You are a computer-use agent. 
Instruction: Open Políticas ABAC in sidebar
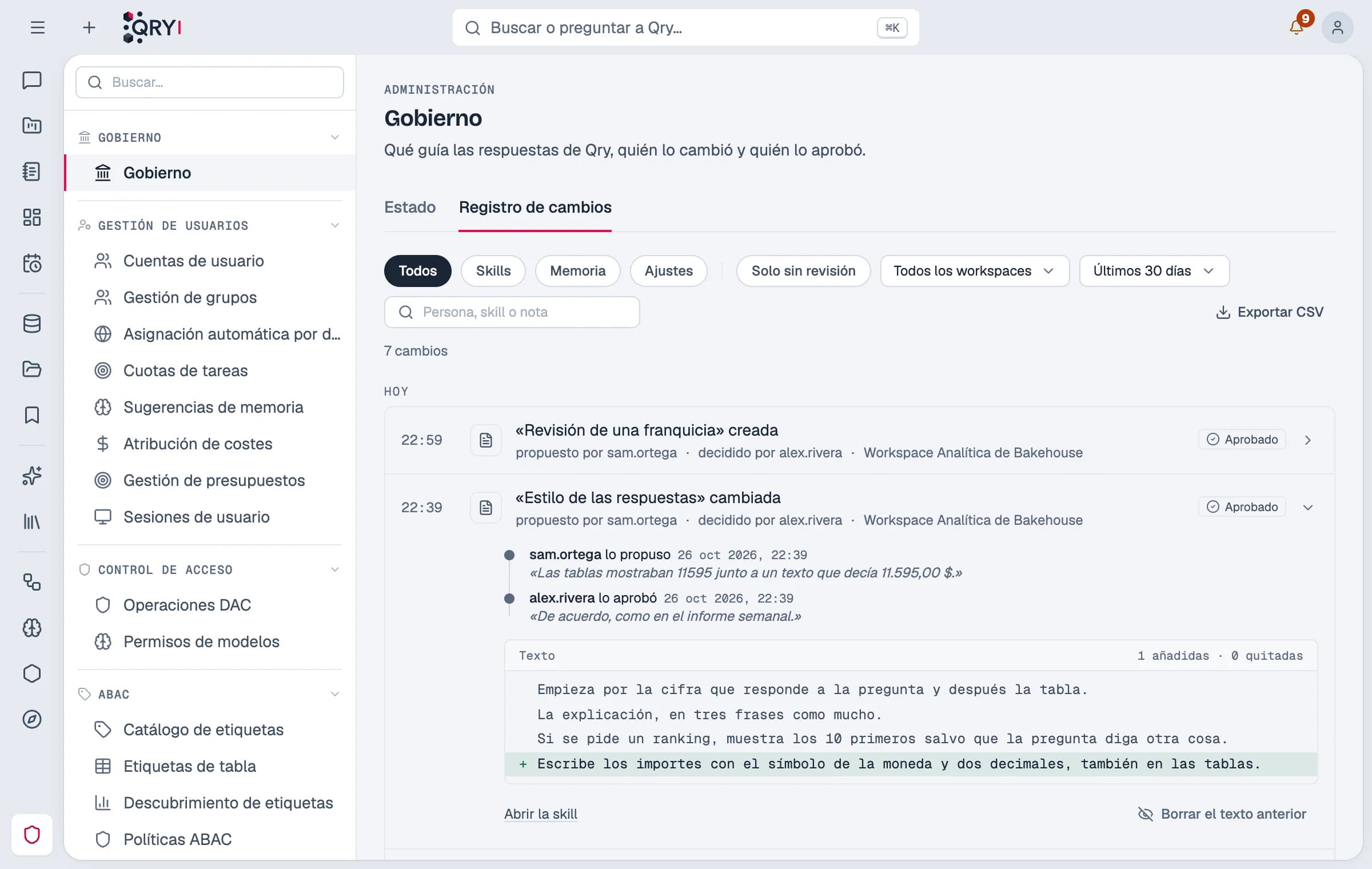pyautogui.click(x=210, y=839)
